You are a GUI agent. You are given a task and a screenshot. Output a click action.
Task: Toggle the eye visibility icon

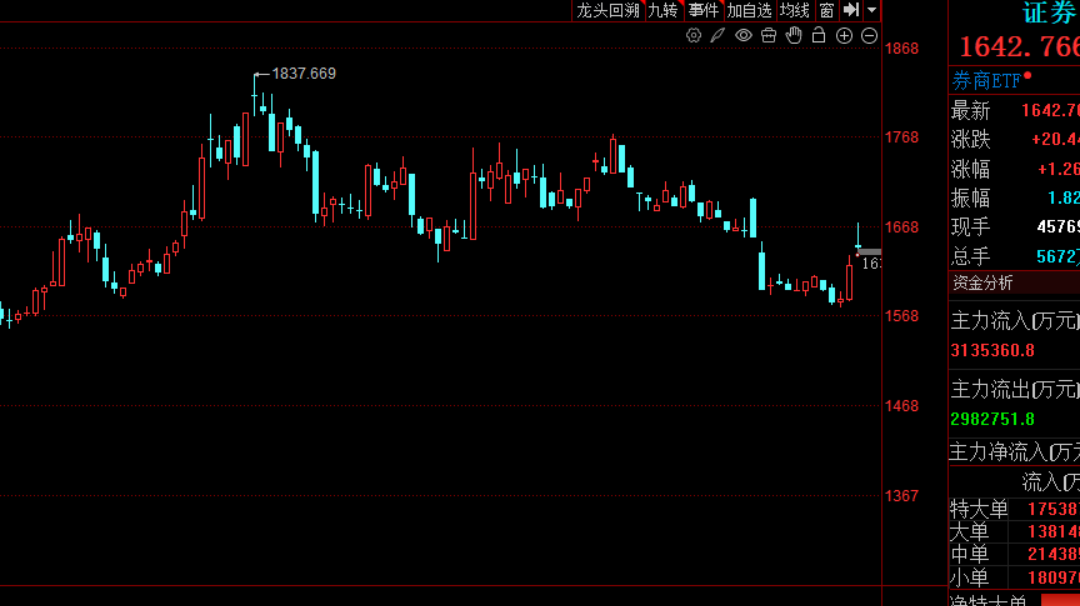743,36
